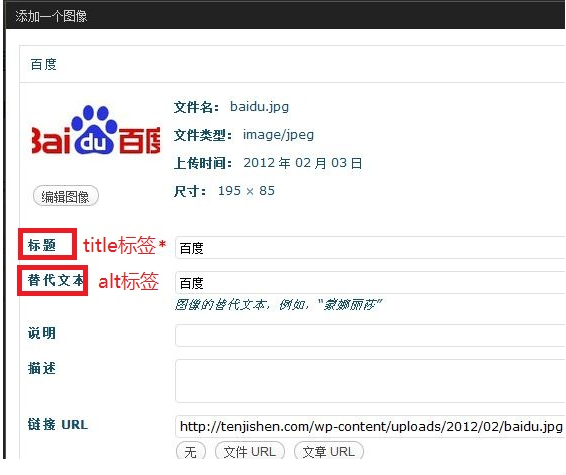Click the 195 × 85 dimensions text
Screen dimensions: 566x475
[x=247, y=191]
